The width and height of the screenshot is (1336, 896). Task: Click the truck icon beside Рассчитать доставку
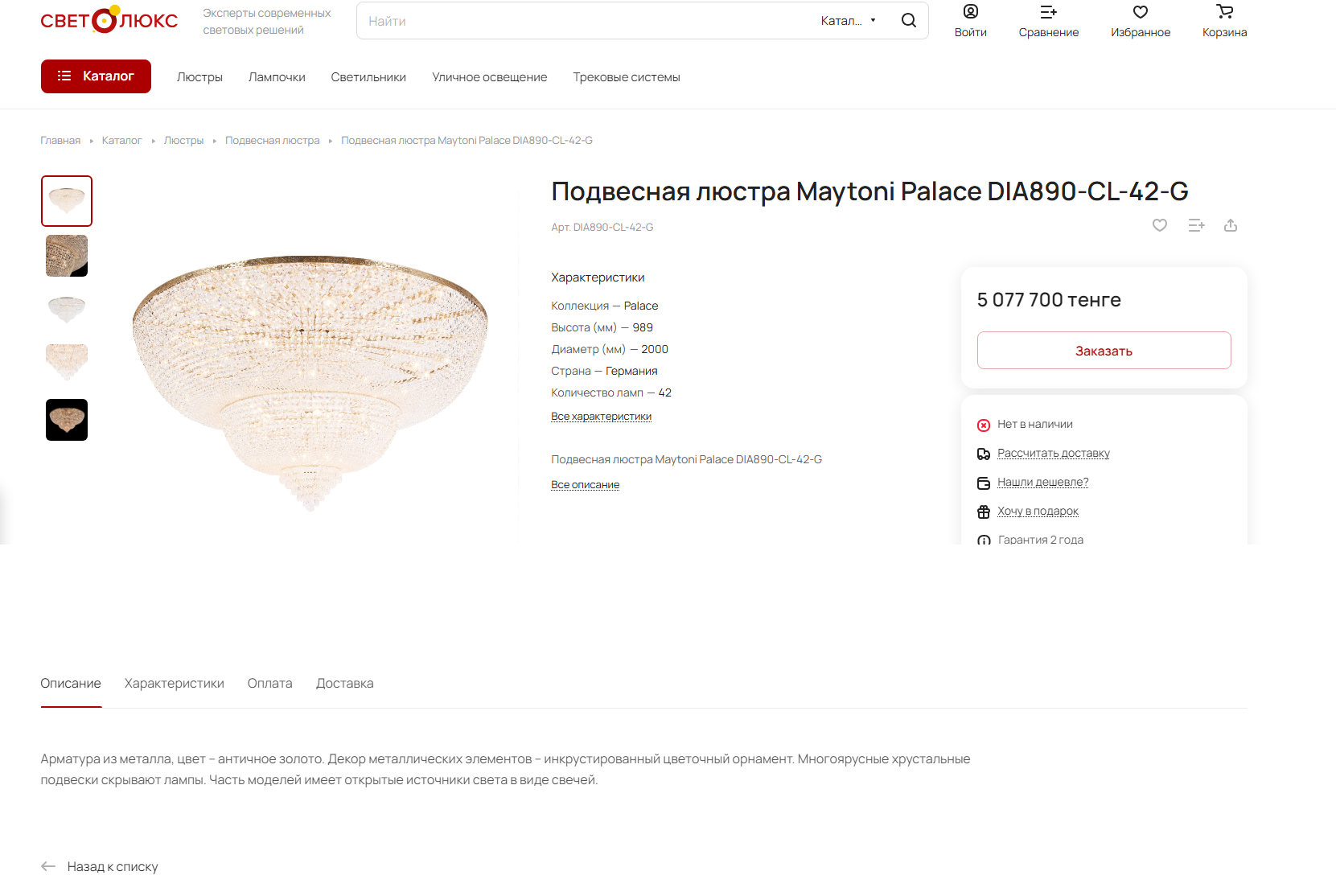[x=984, y=454]
